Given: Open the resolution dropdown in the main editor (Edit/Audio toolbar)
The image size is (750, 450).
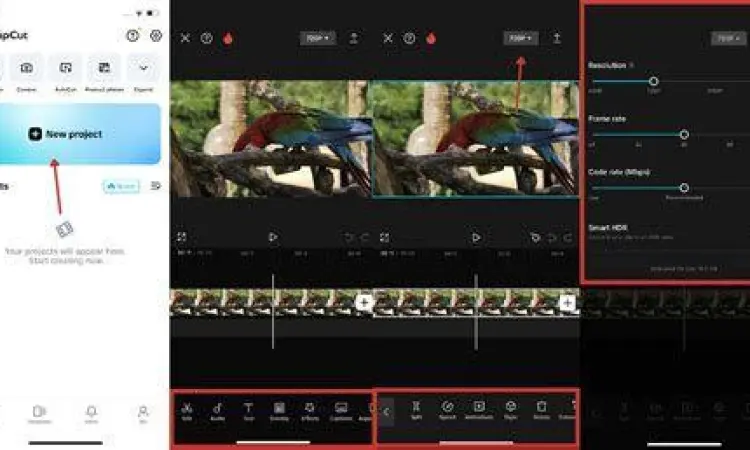Looking at the screenshot, I should [318, 38].
